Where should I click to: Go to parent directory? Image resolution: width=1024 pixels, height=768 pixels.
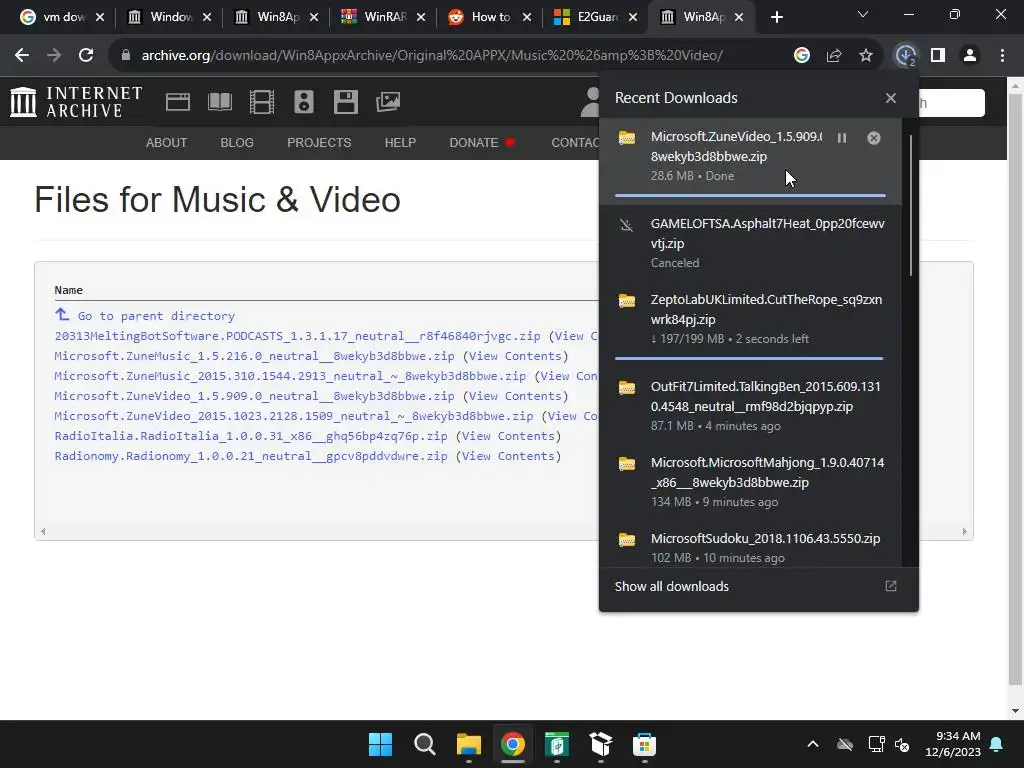point(156,316)
